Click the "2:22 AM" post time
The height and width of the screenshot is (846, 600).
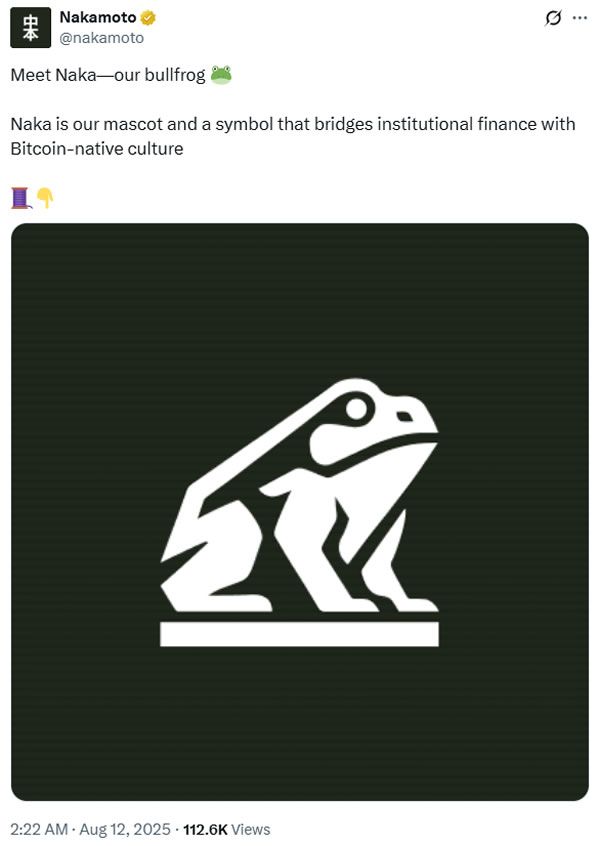40,829
